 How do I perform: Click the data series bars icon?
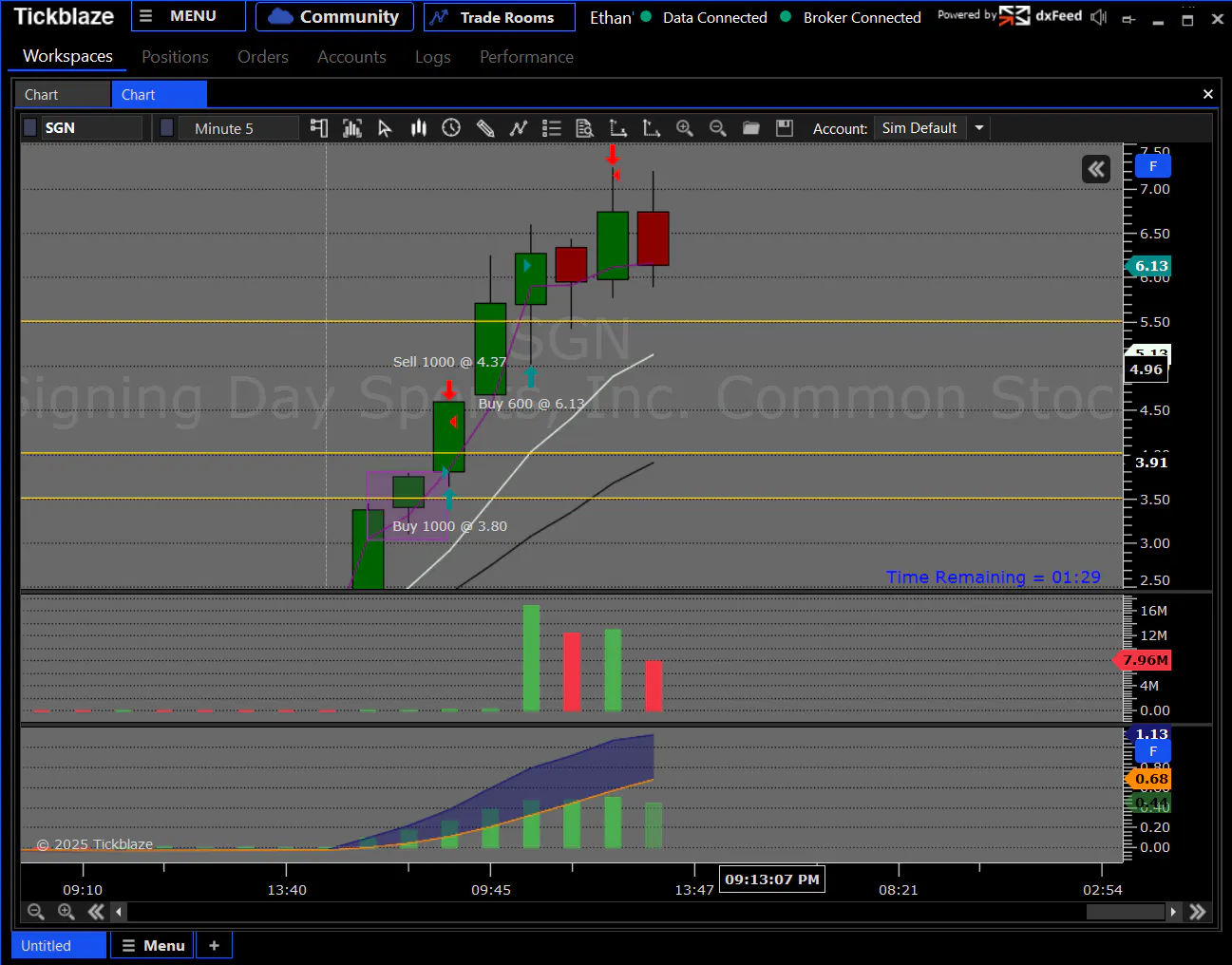point(352,128)
